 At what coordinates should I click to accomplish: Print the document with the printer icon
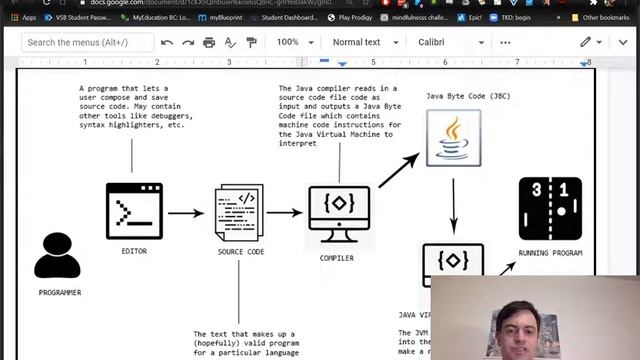(x=209, y=42)
